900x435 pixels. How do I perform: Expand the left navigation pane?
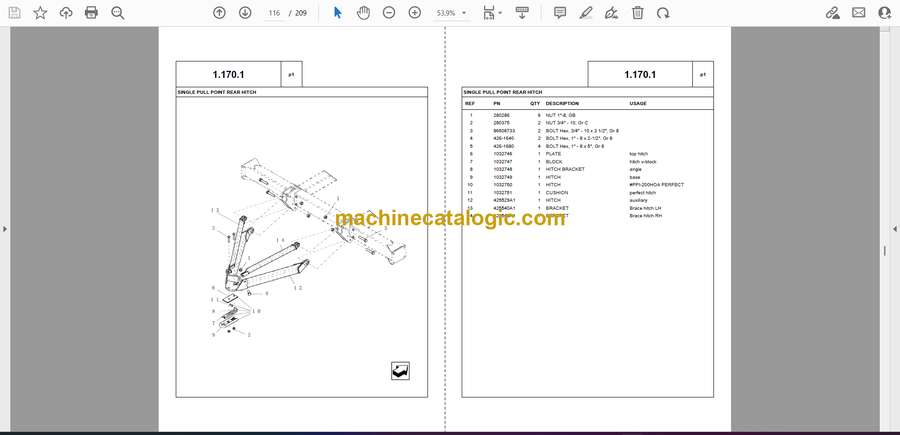tap(5, 229)
